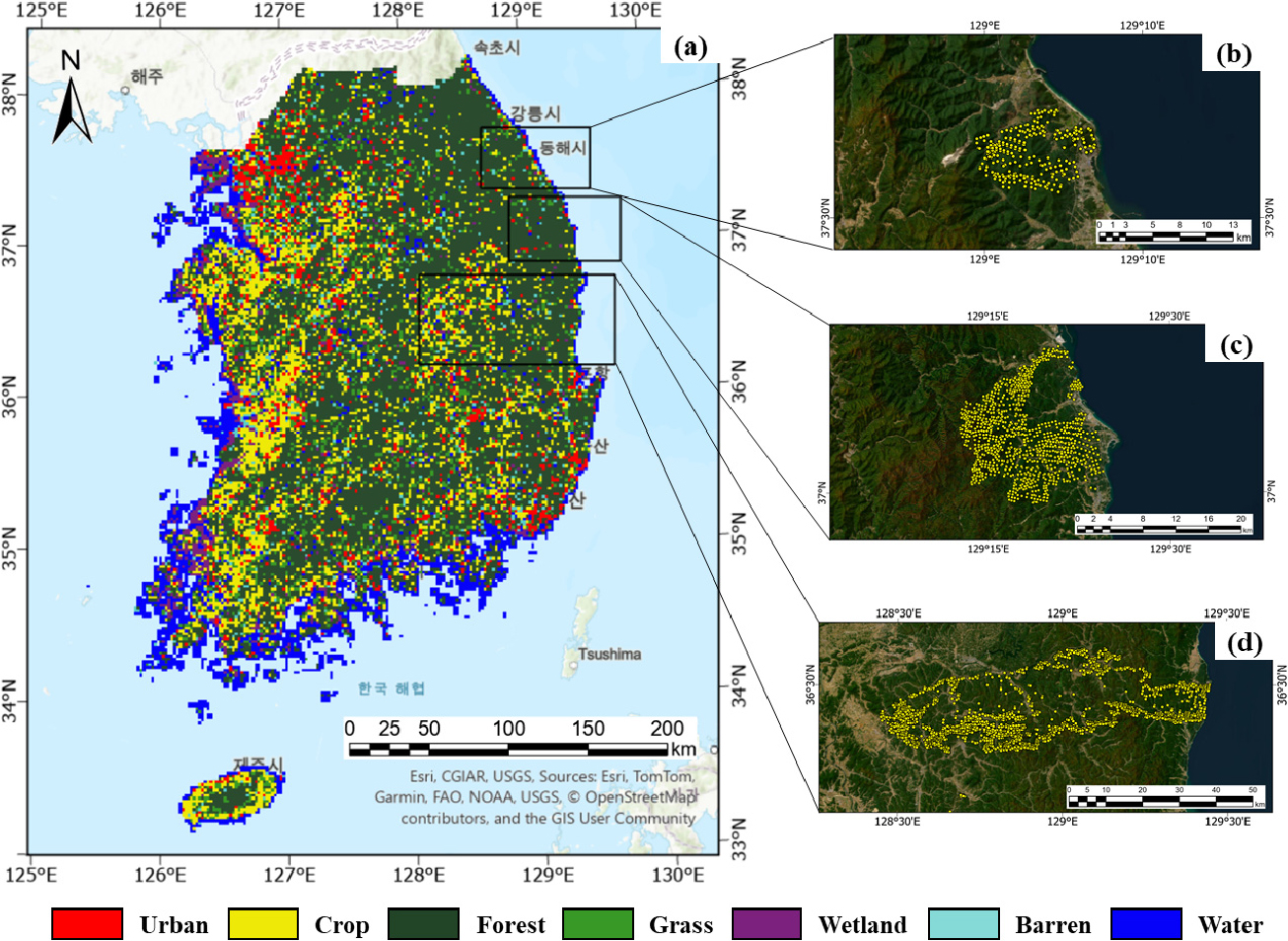The image size is (1288, 941).
Task: Open inset satellite map (c)
Action: coord(1045,432)
